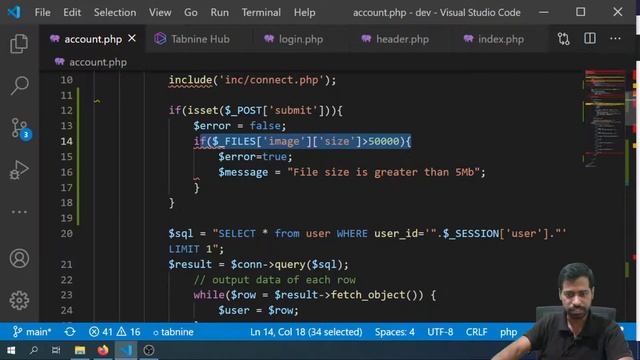The image size is (640, 360).
Task: Open the round app icon on taskbar
Action: pyautogui.click(x=149, y=350)
